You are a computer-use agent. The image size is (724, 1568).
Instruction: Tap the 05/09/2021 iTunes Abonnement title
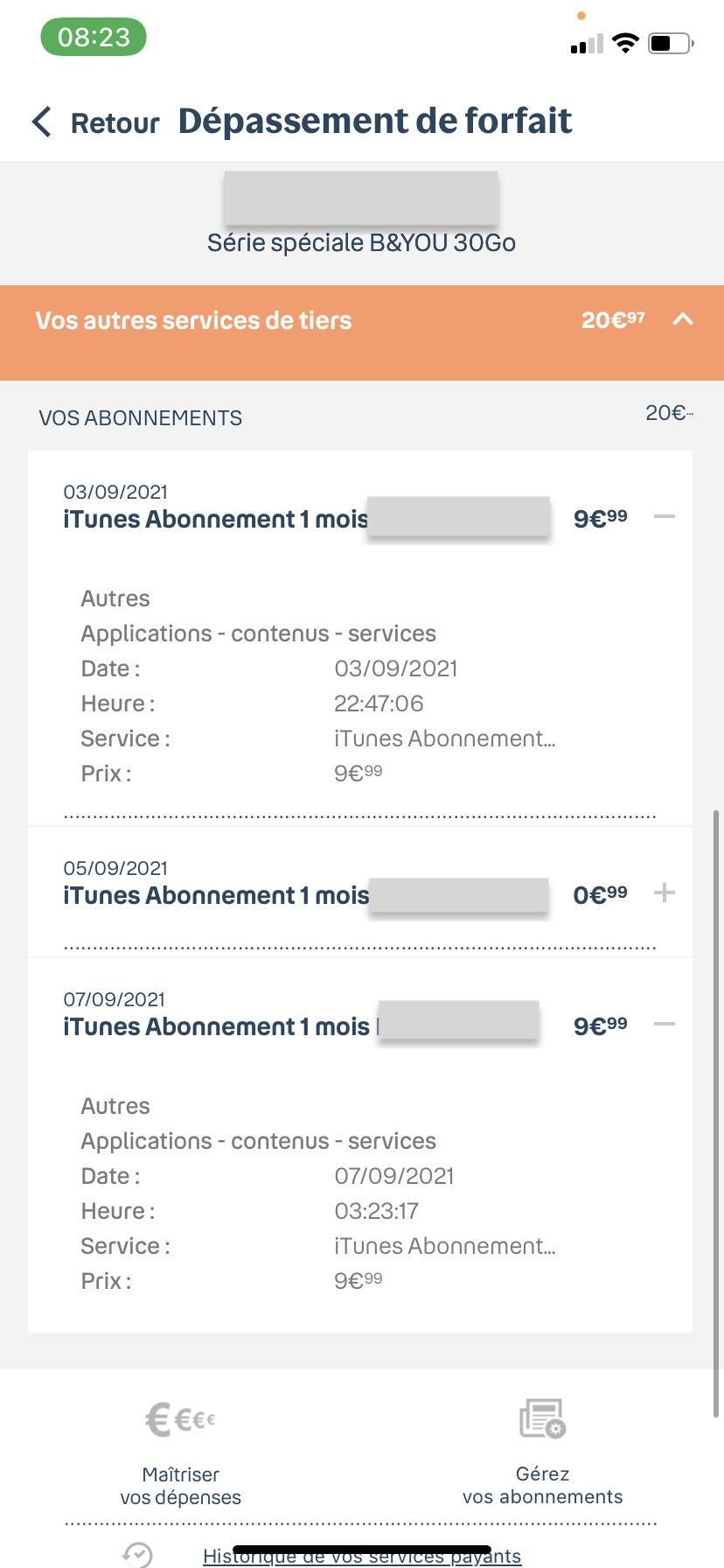pyautogui.click(x=216, y=895)
